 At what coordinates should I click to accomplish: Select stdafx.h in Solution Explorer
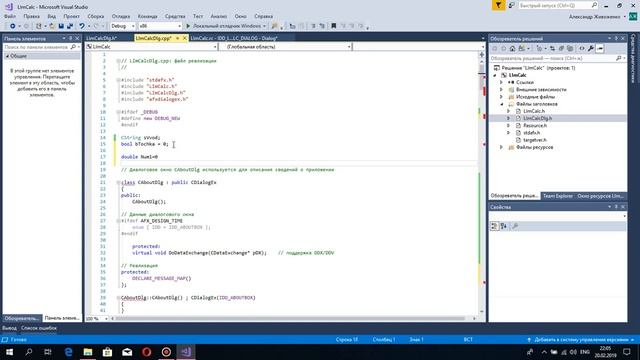[531, 133]
